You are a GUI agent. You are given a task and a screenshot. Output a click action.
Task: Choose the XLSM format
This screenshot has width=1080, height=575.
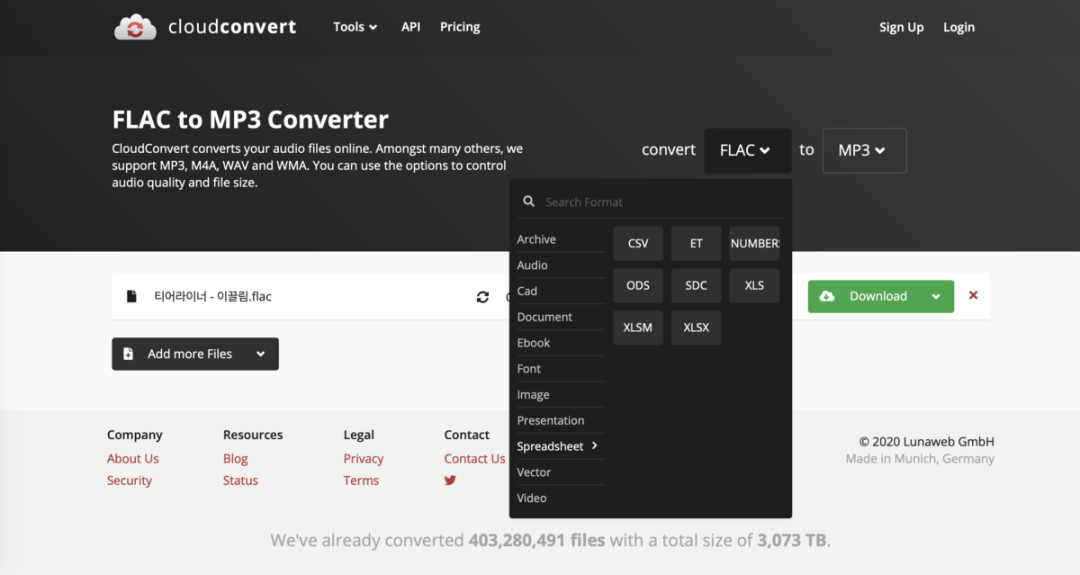pos(638,327)
